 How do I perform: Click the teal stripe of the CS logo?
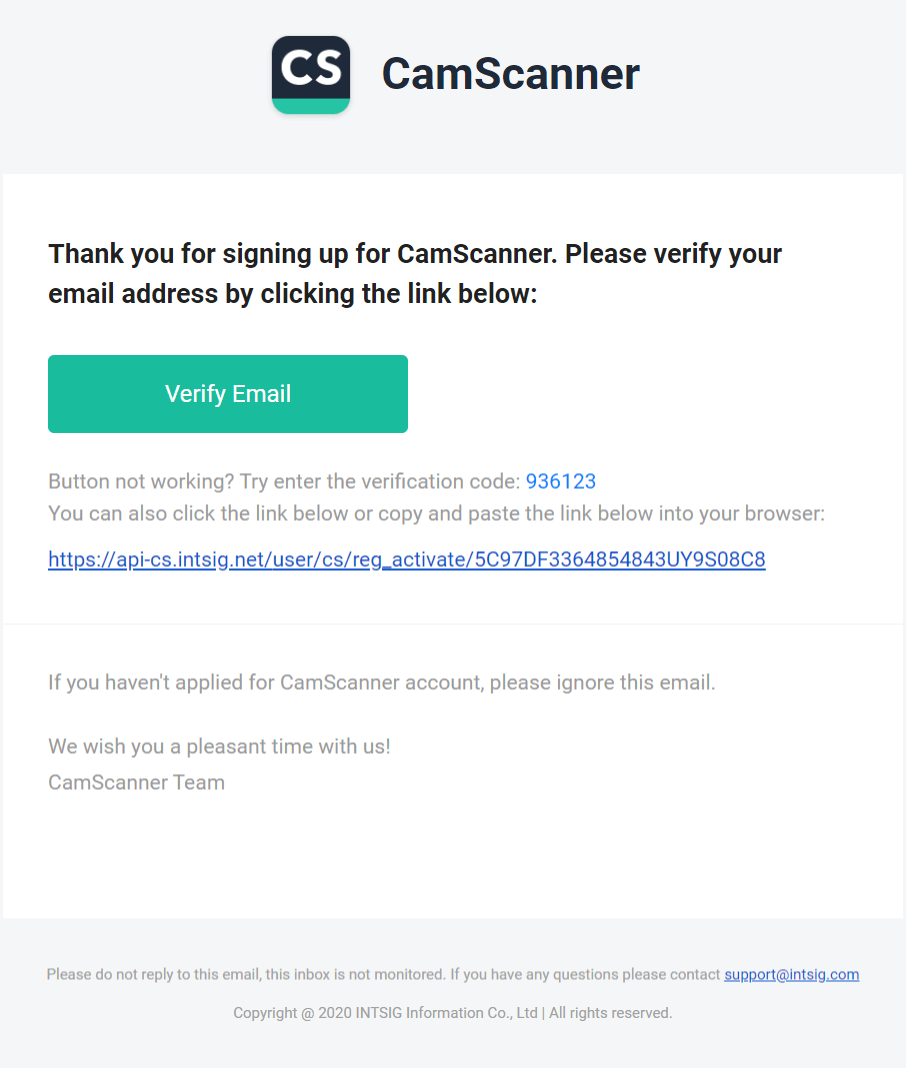[311, 106]
